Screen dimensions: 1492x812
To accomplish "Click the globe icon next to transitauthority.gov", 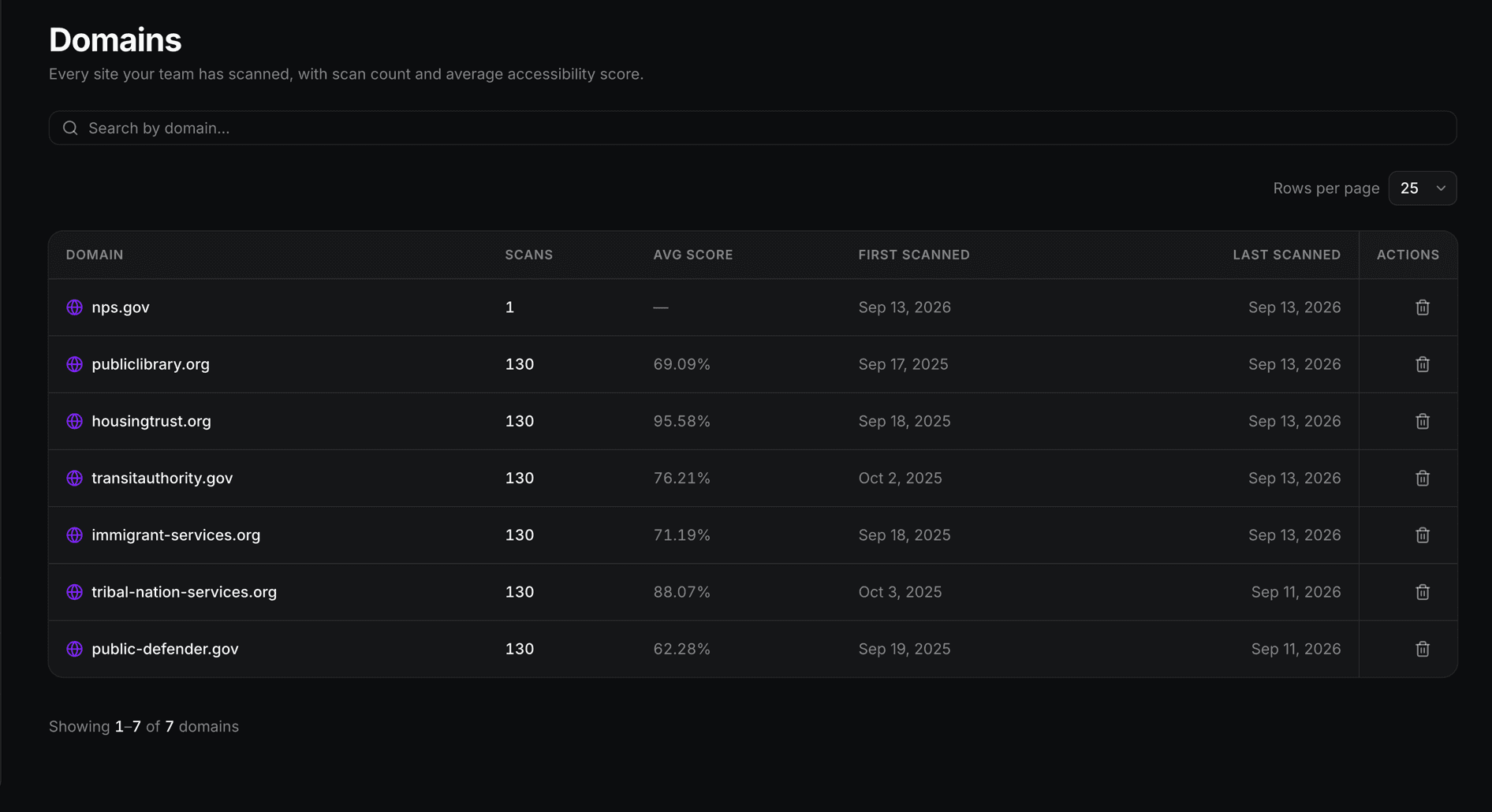I will pos(74,478).
